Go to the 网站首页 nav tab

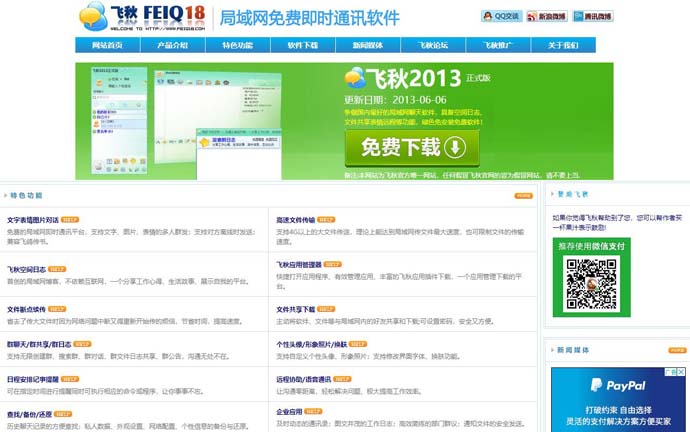(x=107, y=45)
